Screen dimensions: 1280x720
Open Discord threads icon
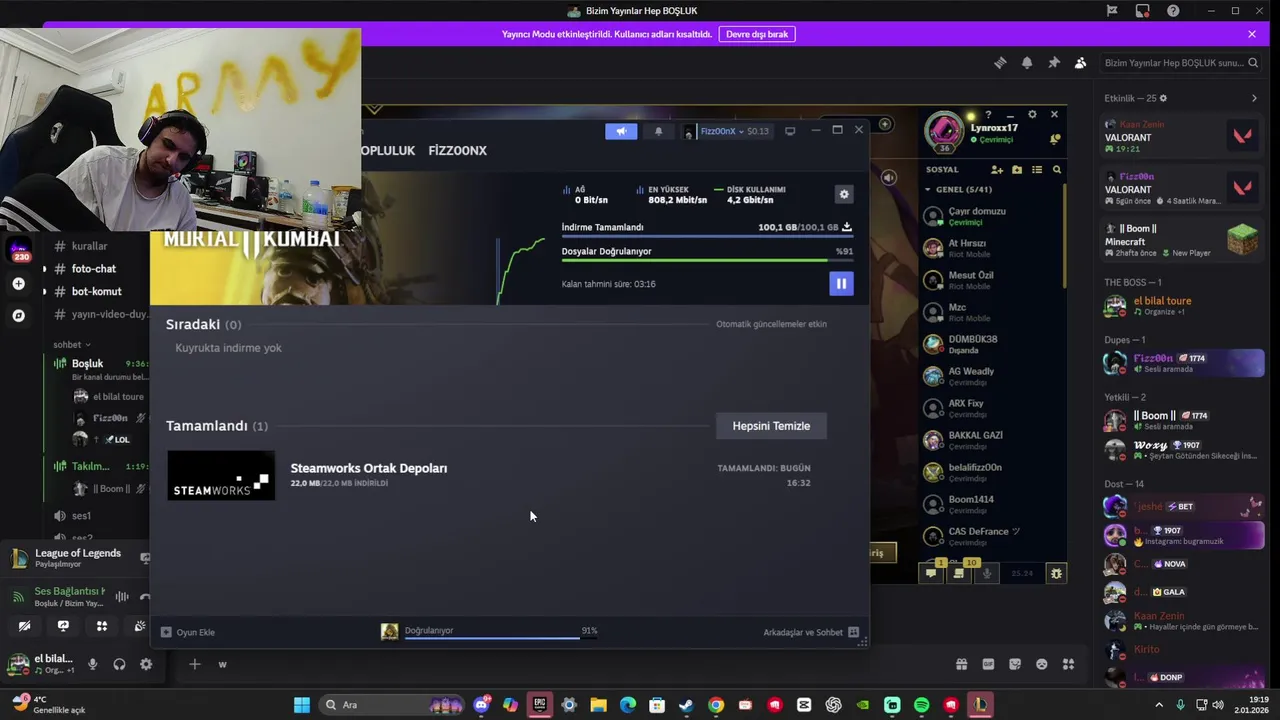1000,63
